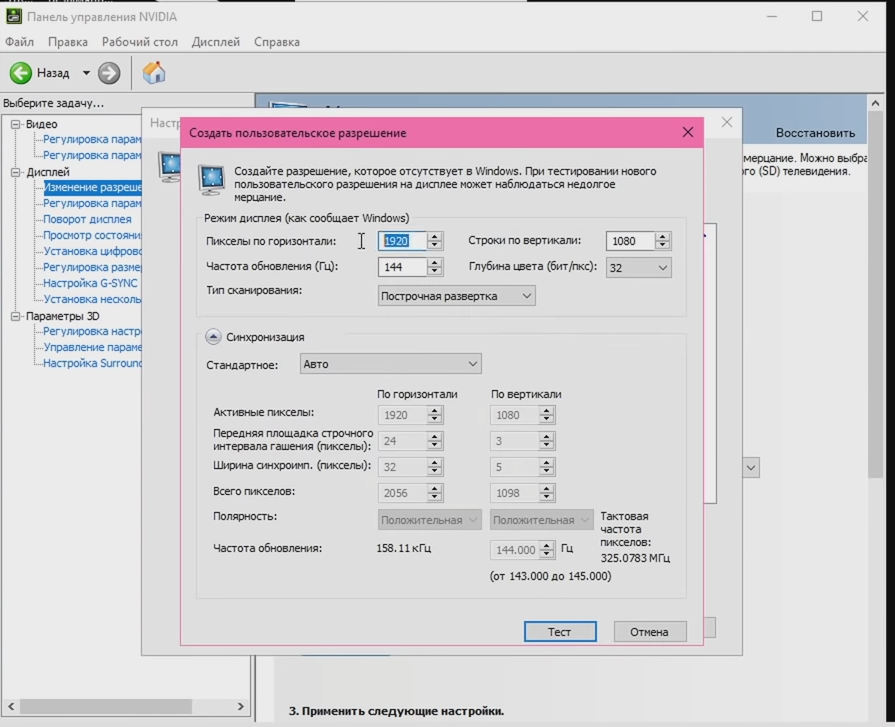Close the background Настройка dialog
The width and height of the screenshot is (895, 727).
point(727,122)
